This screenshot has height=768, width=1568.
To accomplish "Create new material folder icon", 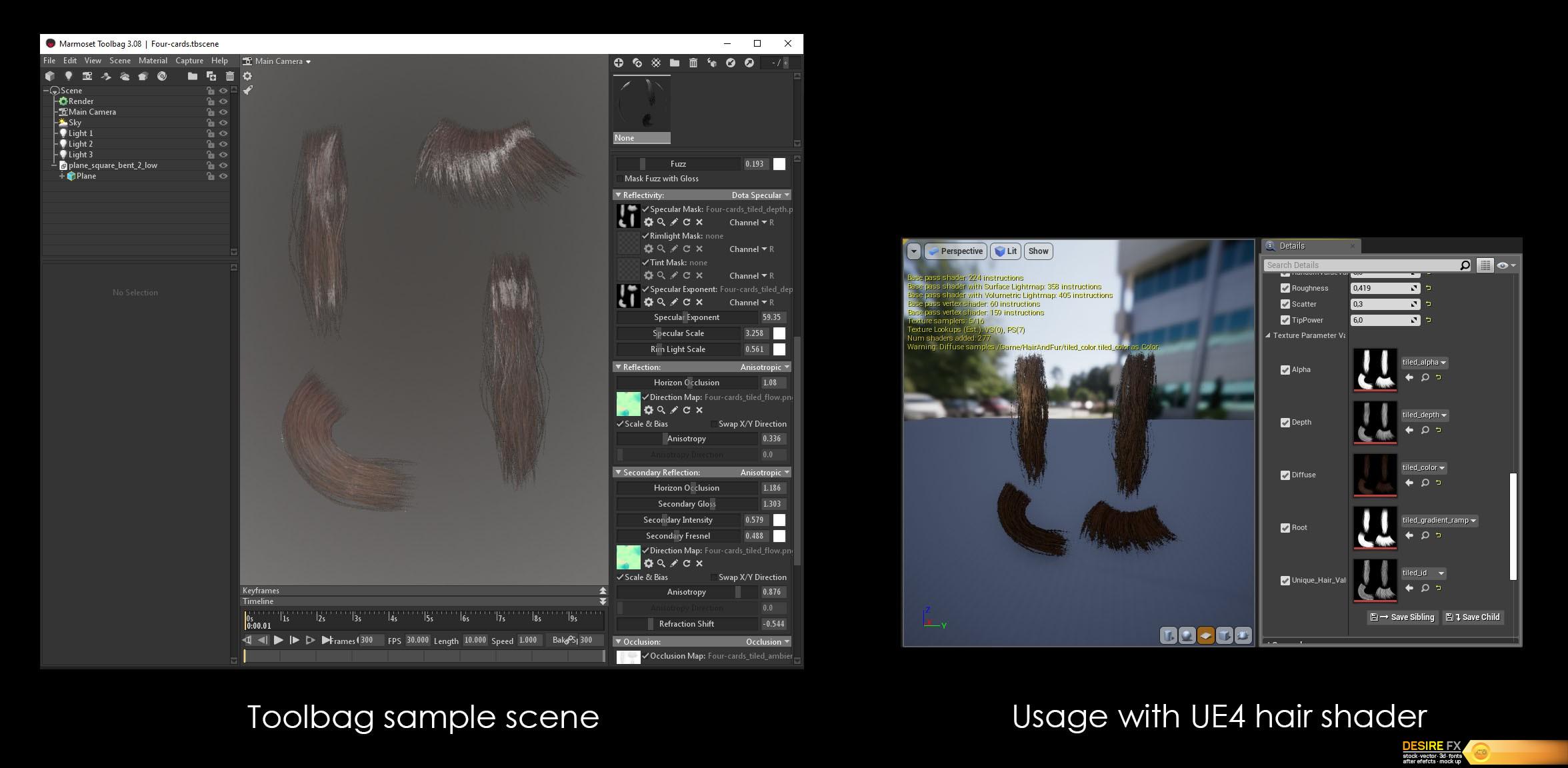I will click(675, 63).
